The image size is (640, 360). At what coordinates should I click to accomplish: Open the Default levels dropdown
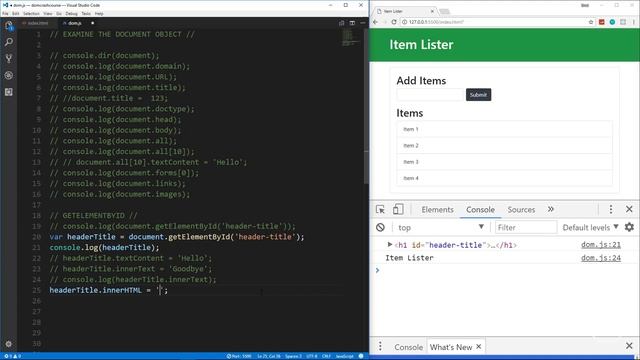(x=590, y=227)
